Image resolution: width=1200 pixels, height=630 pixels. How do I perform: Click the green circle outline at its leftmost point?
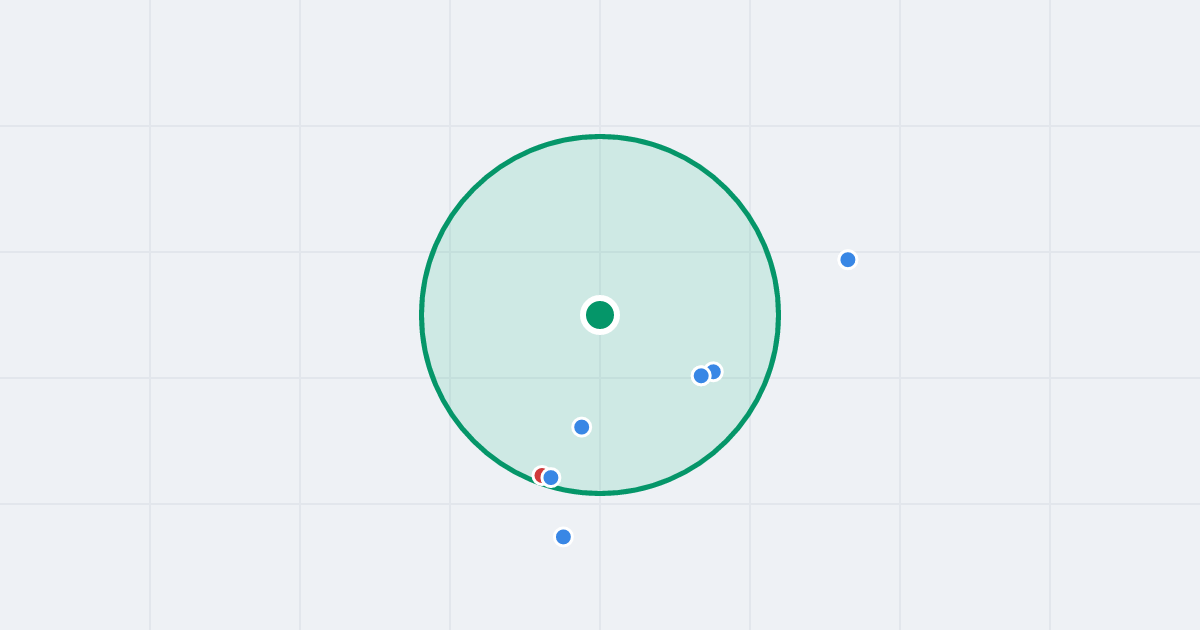click(x=422, y=315)
